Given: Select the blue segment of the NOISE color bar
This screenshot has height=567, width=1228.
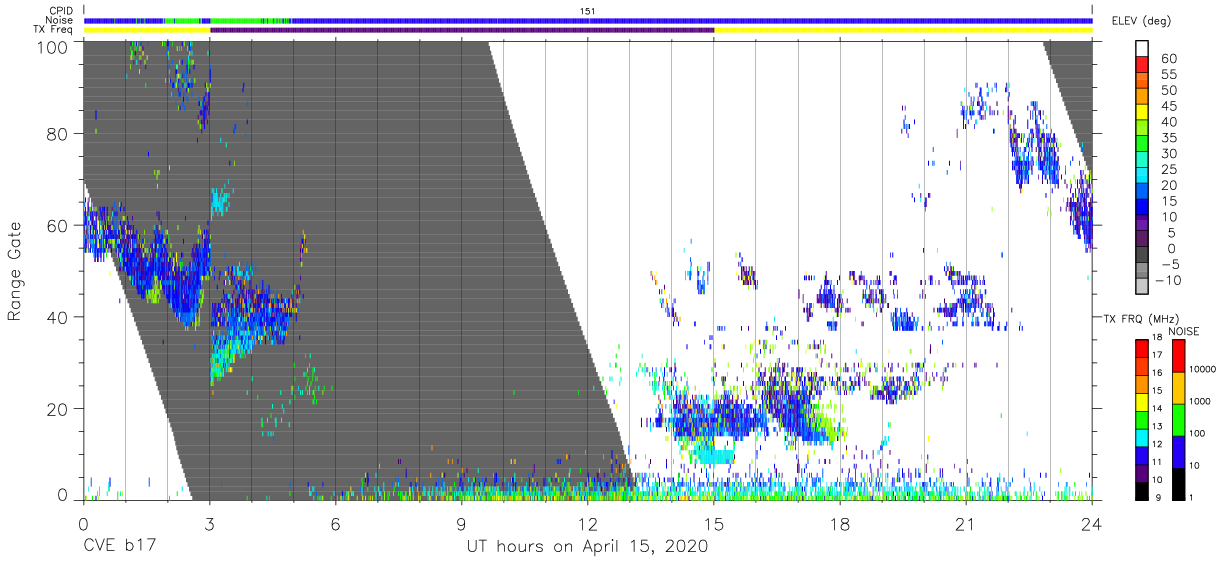Looking at the screenshot, I should coord(1177,451).
